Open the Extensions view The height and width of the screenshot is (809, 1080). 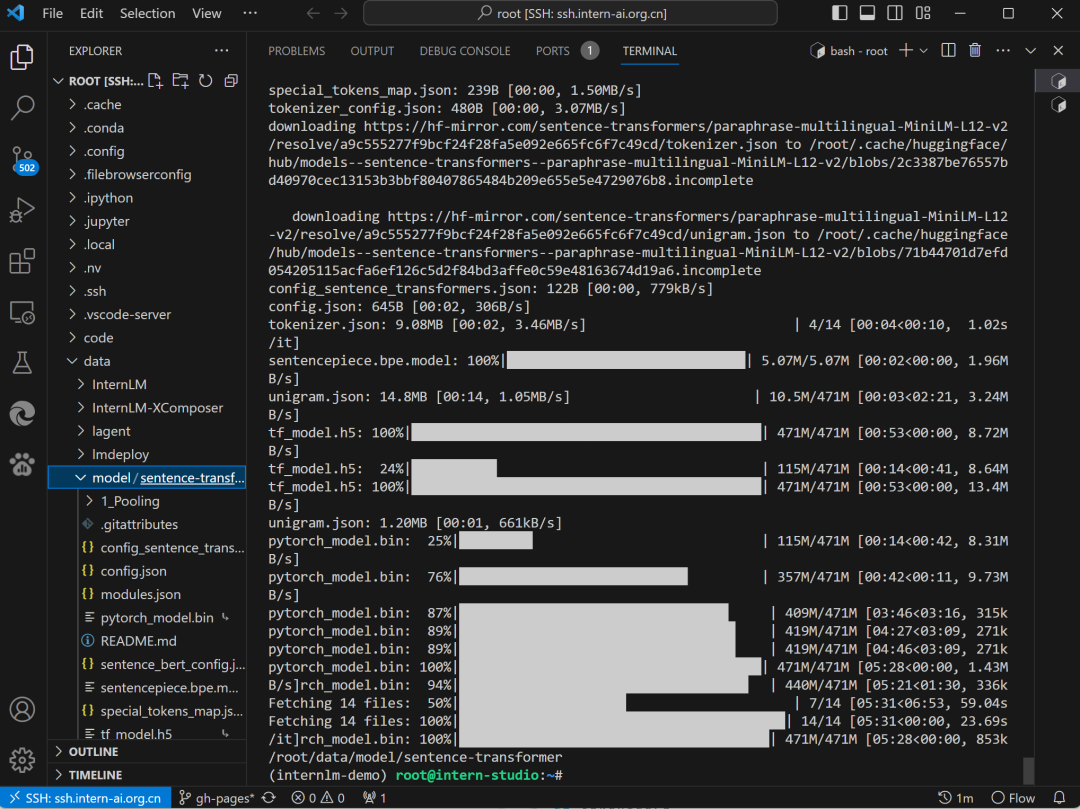[x=22, y=261]
